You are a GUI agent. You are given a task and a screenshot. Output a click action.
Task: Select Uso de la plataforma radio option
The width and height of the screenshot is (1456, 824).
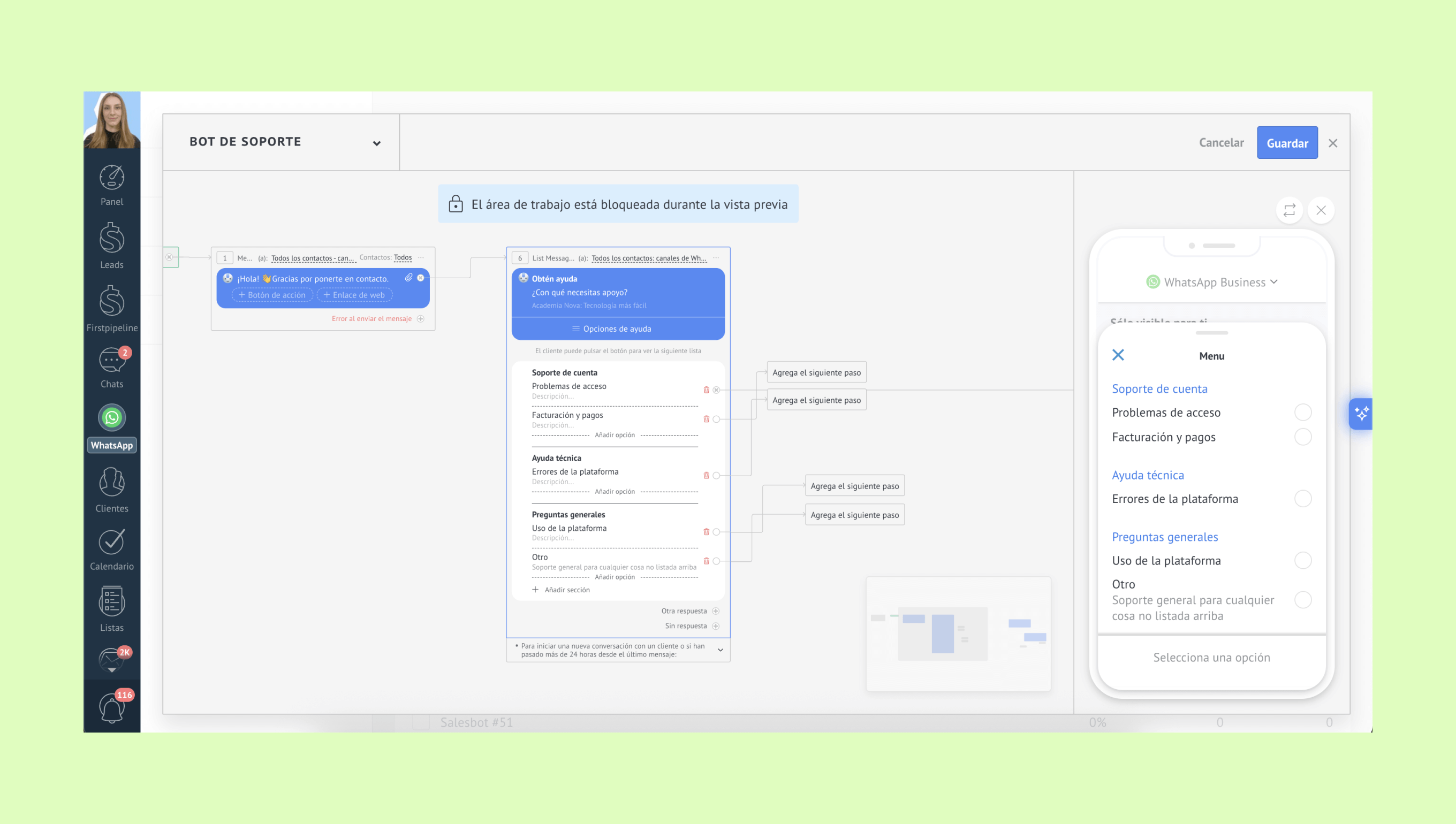click(x=1302, y=560)
